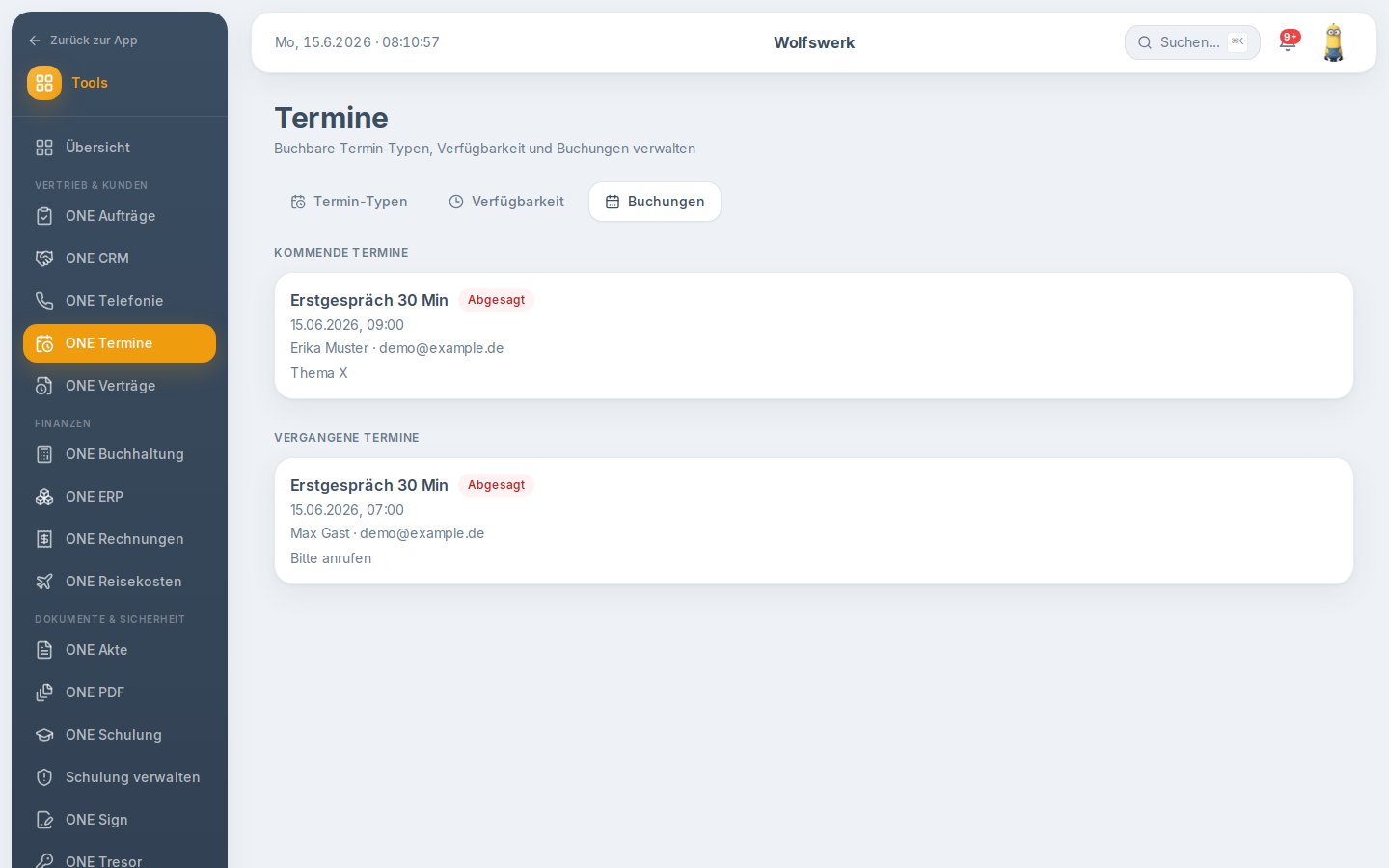
Task: Open Übersicht in the sidebar
Action: [x=120, y=148]
